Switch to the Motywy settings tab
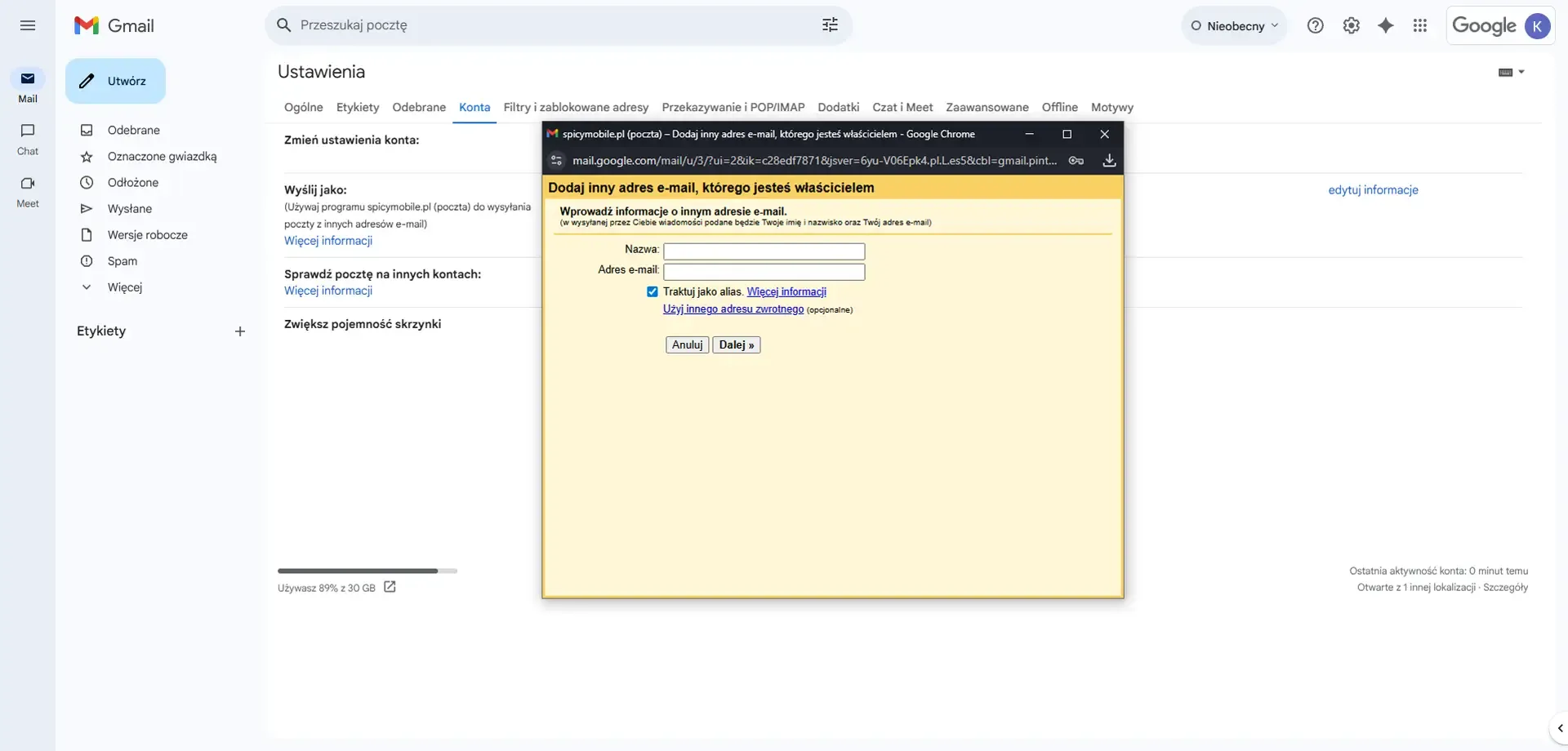 tap(1112, 107)
